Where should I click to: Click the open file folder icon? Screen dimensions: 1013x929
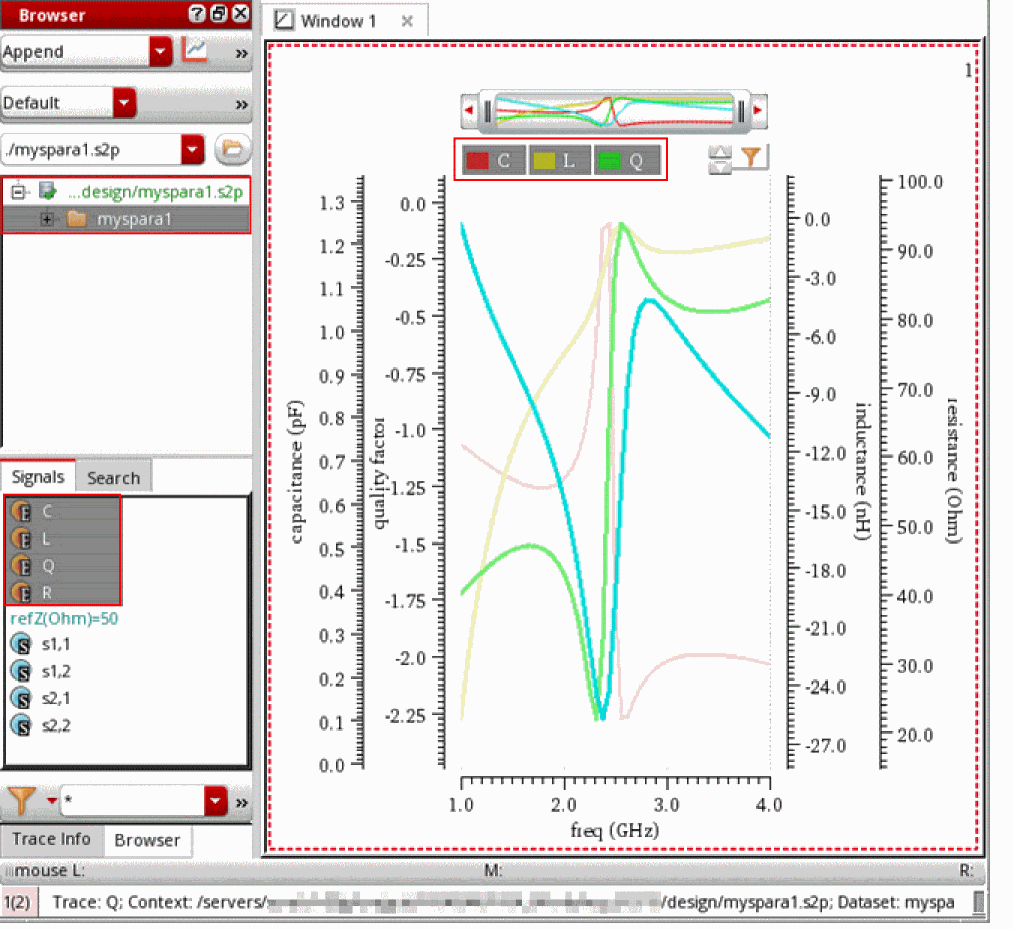(x=232, y=149)
